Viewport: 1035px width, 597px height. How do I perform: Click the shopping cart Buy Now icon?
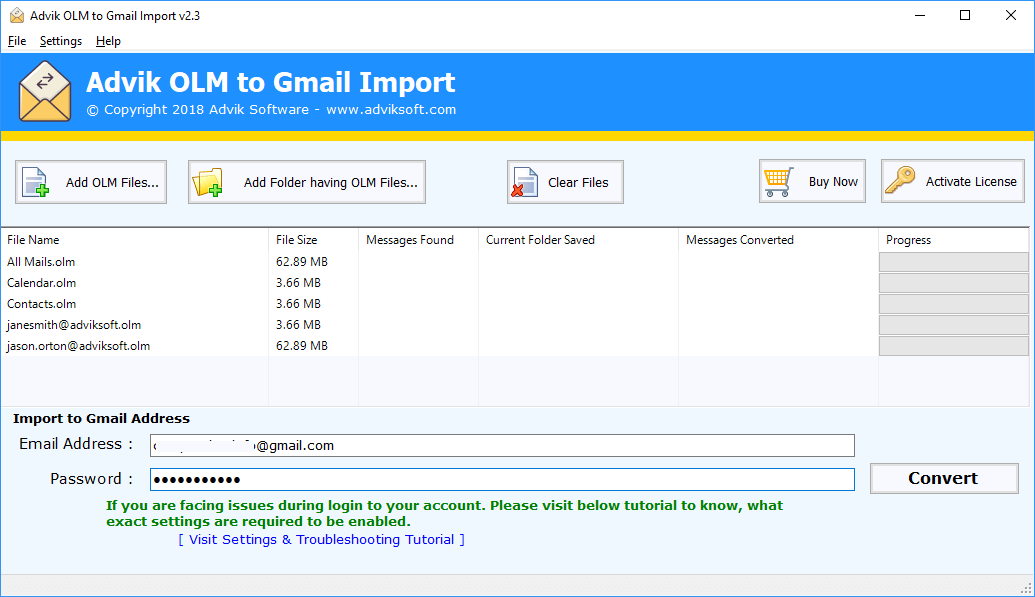coord(778,181)
